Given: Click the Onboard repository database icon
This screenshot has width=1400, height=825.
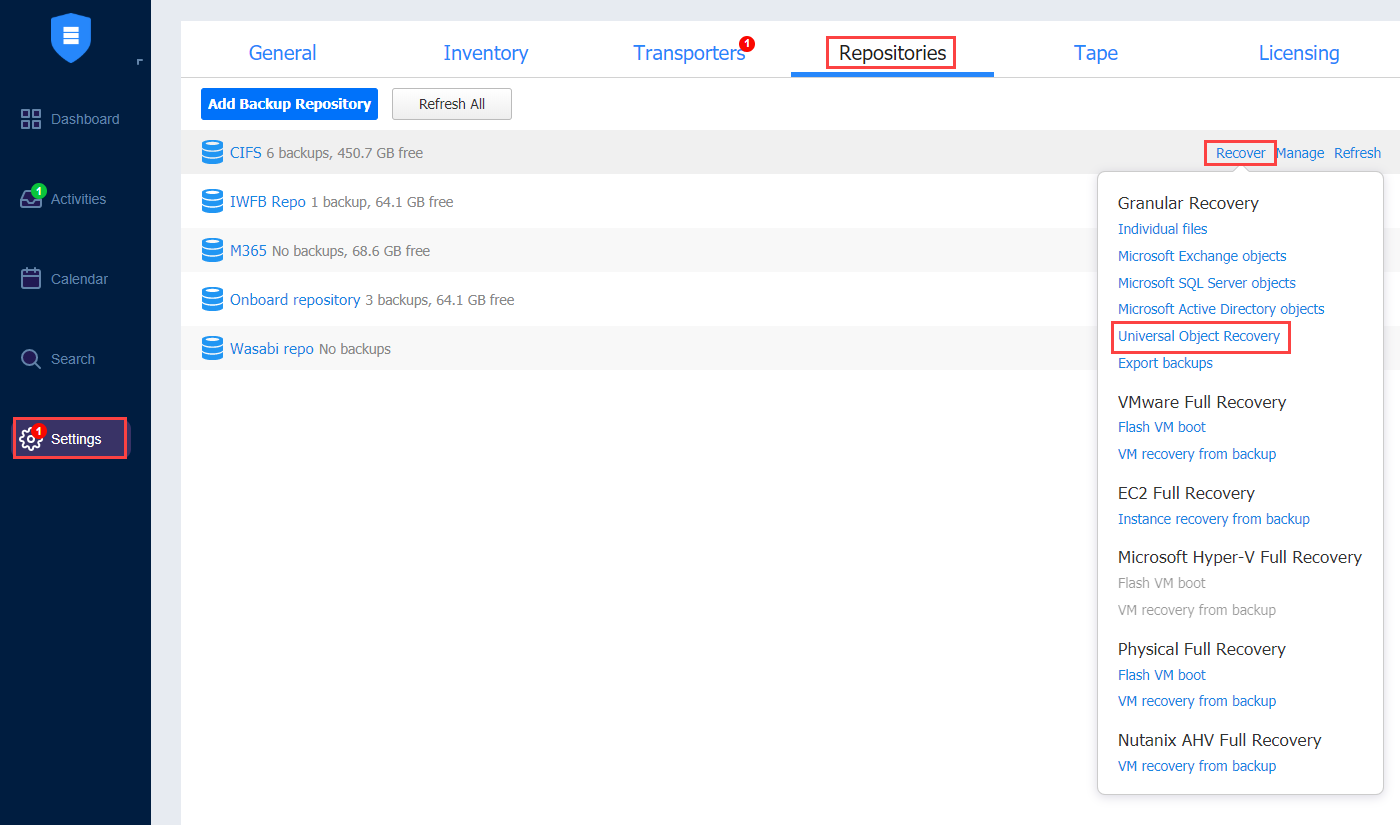Looking at the screenshot, I should click(212, 299).
